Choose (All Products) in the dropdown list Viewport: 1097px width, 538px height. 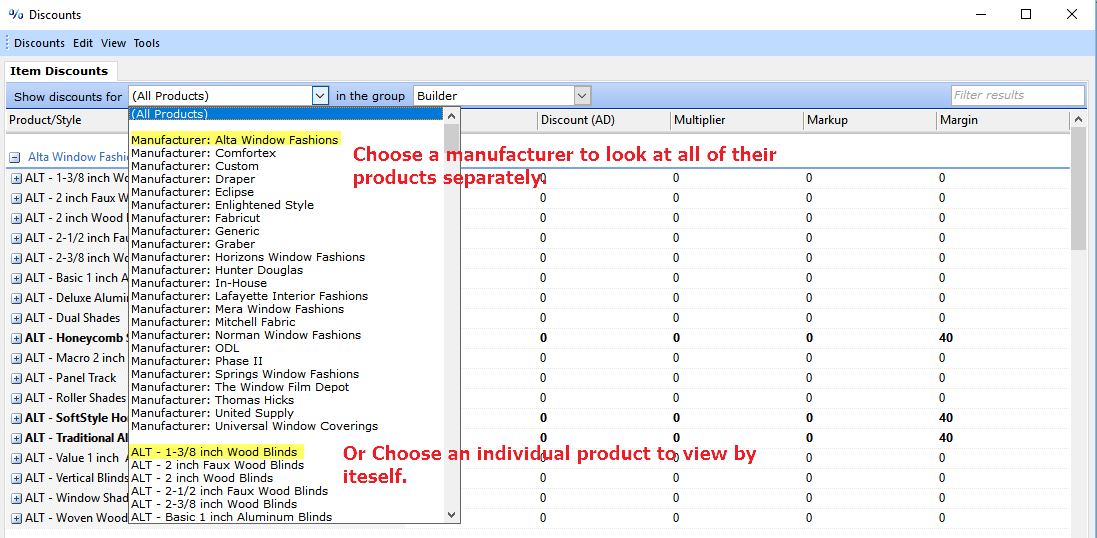(286, 114)
